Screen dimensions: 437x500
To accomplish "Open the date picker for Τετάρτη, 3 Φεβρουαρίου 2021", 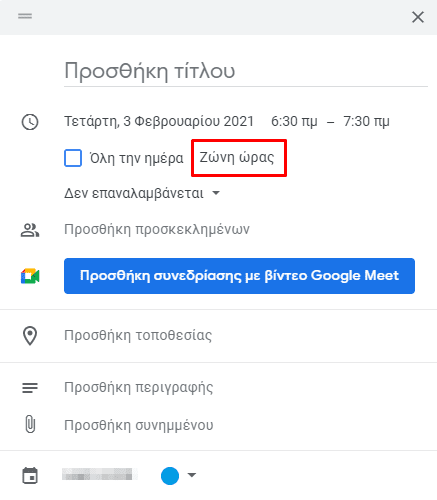I will coord(159,121).
